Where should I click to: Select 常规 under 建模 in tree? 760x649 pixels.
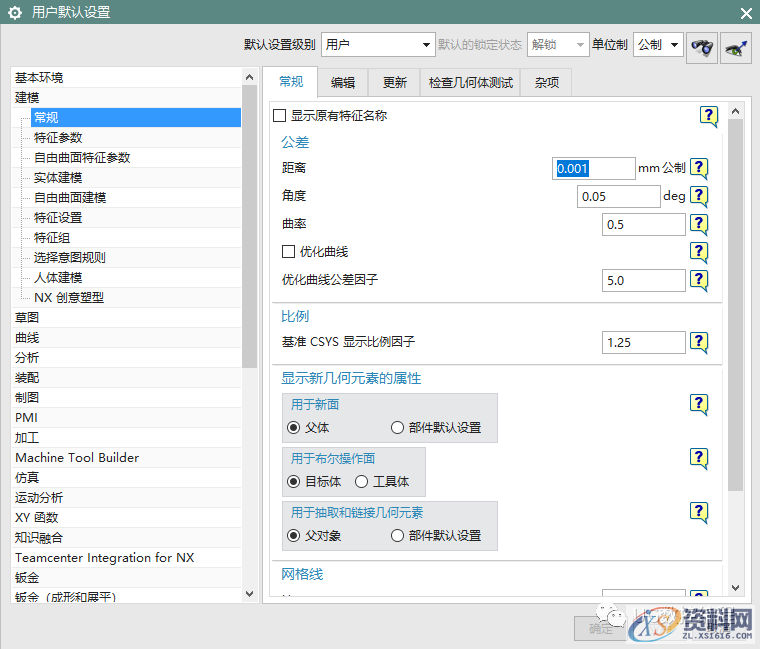click(x=136, y=117)
